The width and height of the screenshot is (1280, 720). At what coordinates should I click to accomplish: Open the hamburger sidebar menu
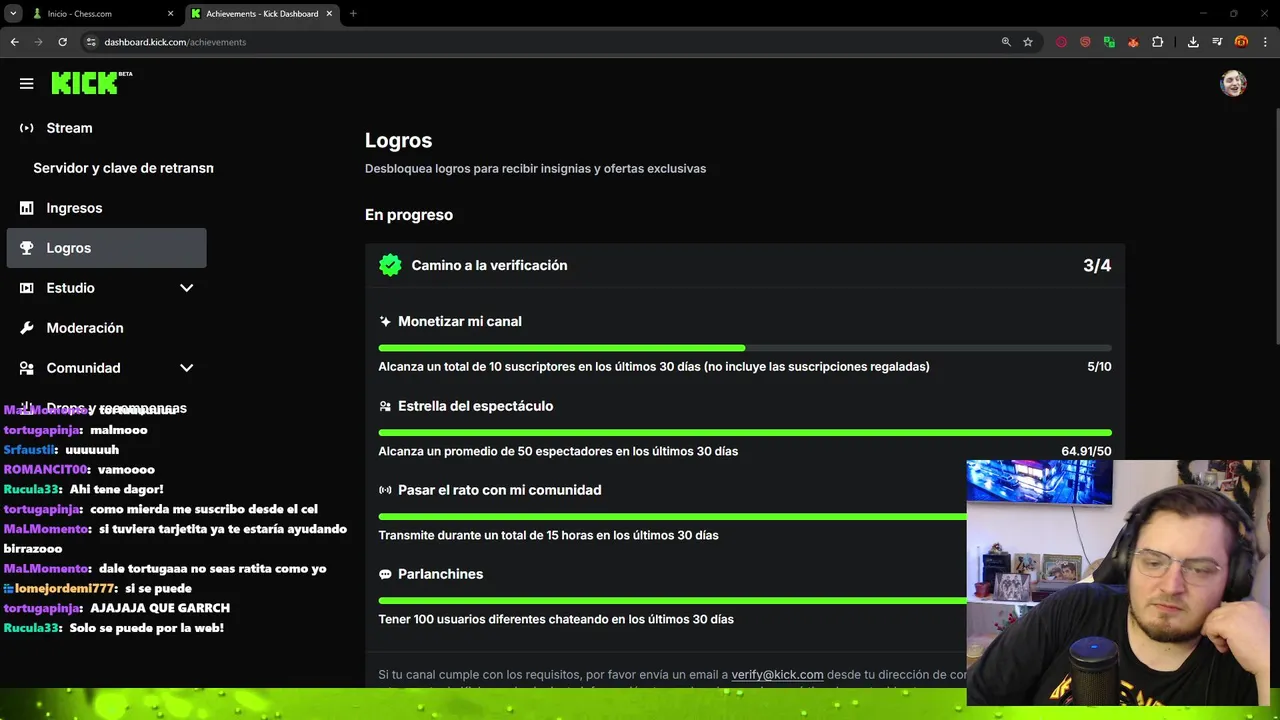pyautogui.click(x=26, y=84)
